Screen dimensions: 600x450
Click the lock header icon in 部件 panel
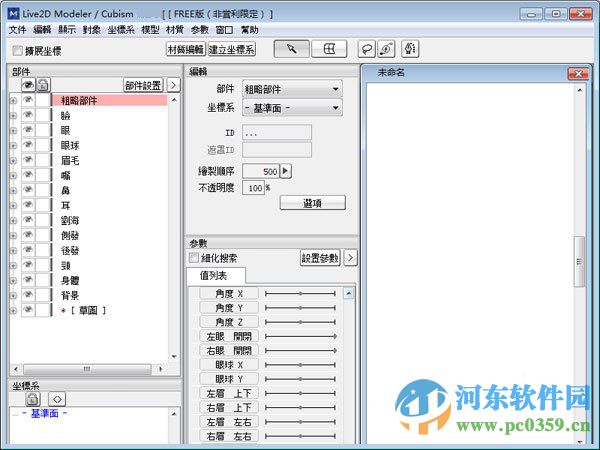coord(43,85)
